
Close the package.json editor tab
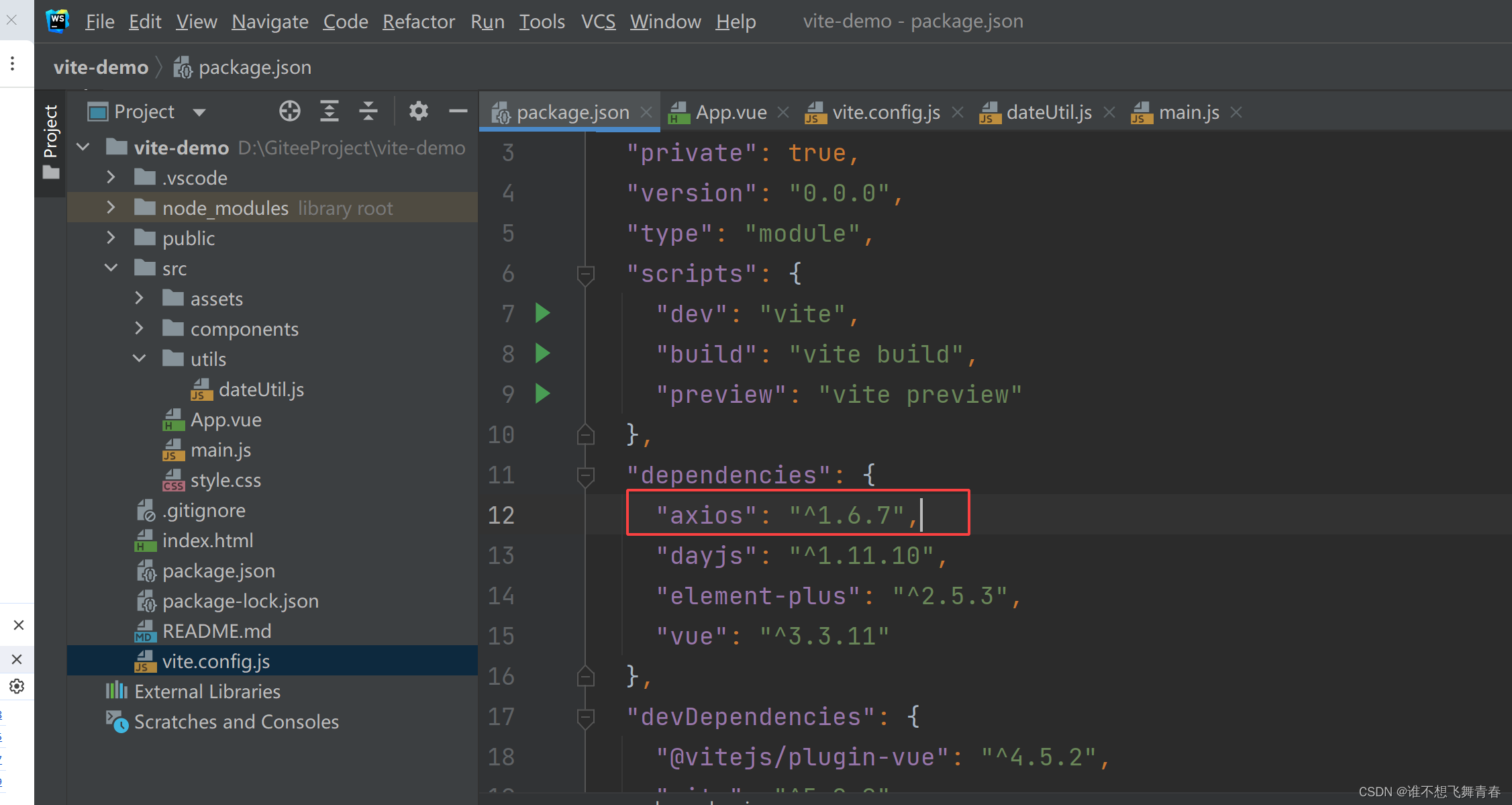coord(646,112)
